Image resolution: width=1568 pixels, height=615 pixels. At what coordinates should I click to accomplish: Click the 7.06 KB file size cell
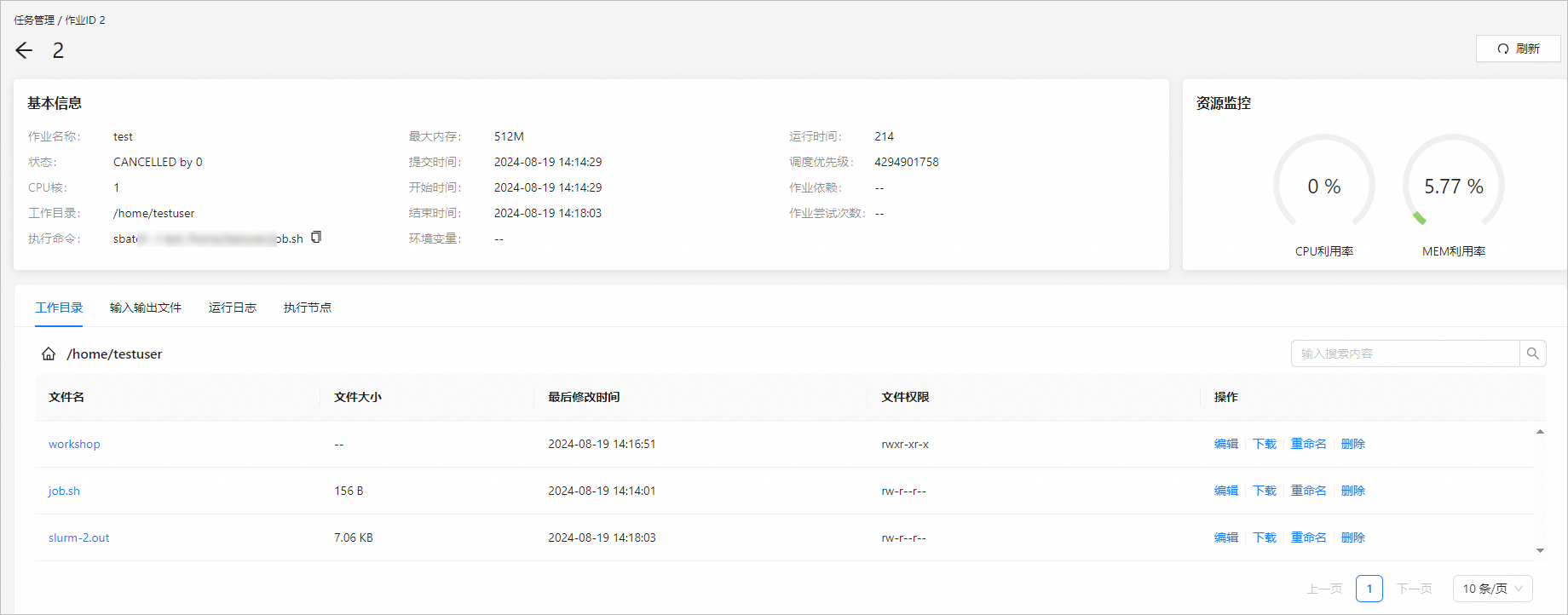354,537
